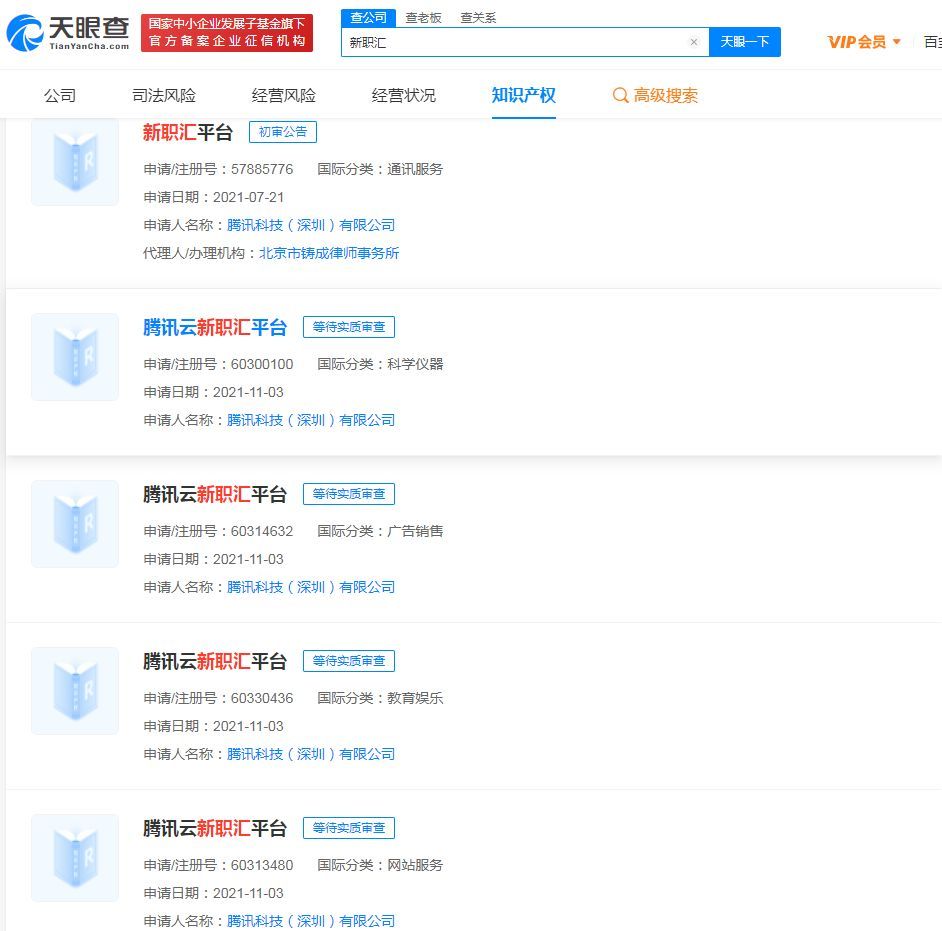Viewport: 942px width, 931px height.
Task: Open trademark thumbnail for 57885776
Action: tap(75, 162)
